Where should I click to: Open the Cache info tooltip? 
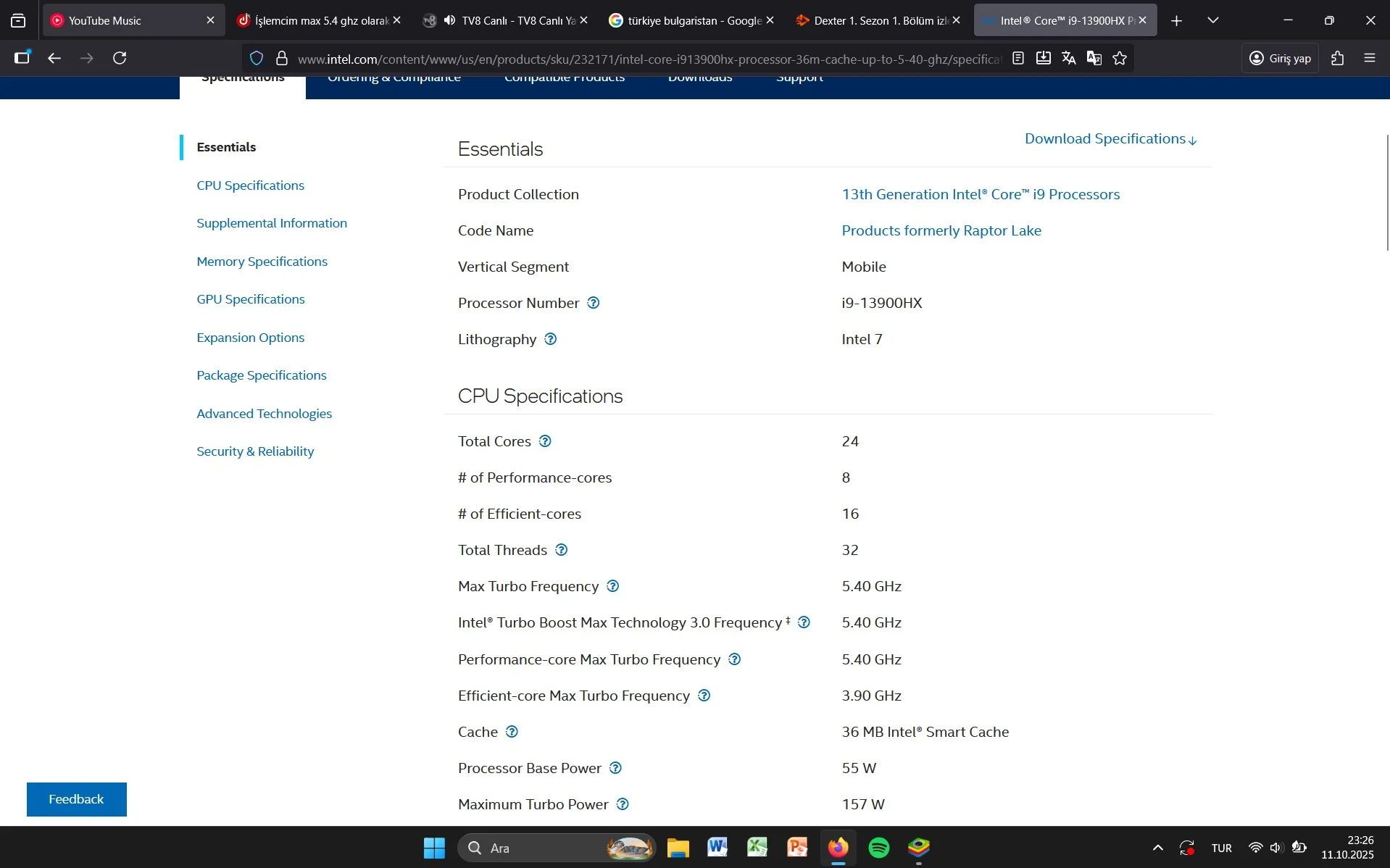512,732
